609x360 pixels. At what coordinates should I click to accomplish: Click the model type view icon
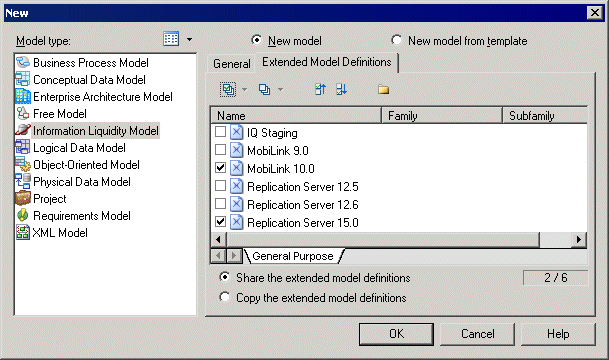pos(171,39)
